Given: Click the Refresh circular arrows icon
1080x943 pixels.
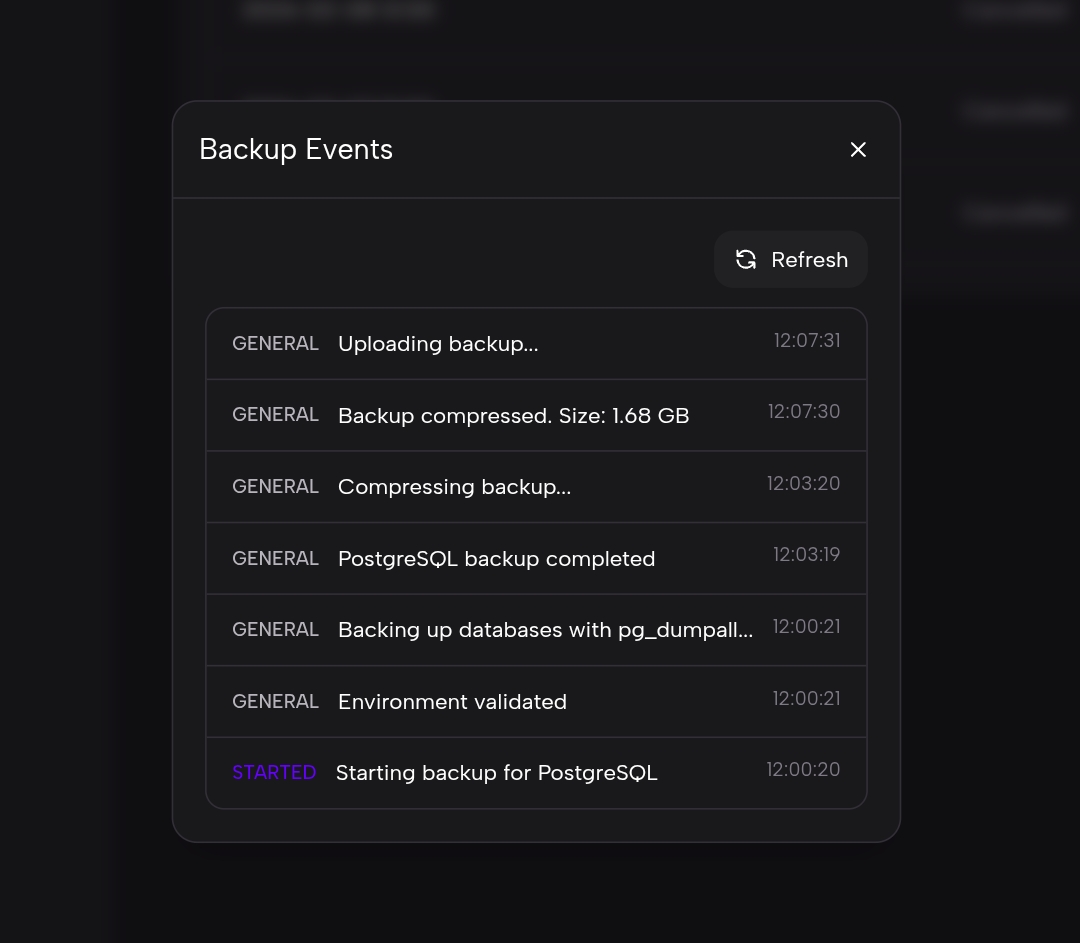Looking at the screenshot, I should pyautogui.click(x=746, y=260).
